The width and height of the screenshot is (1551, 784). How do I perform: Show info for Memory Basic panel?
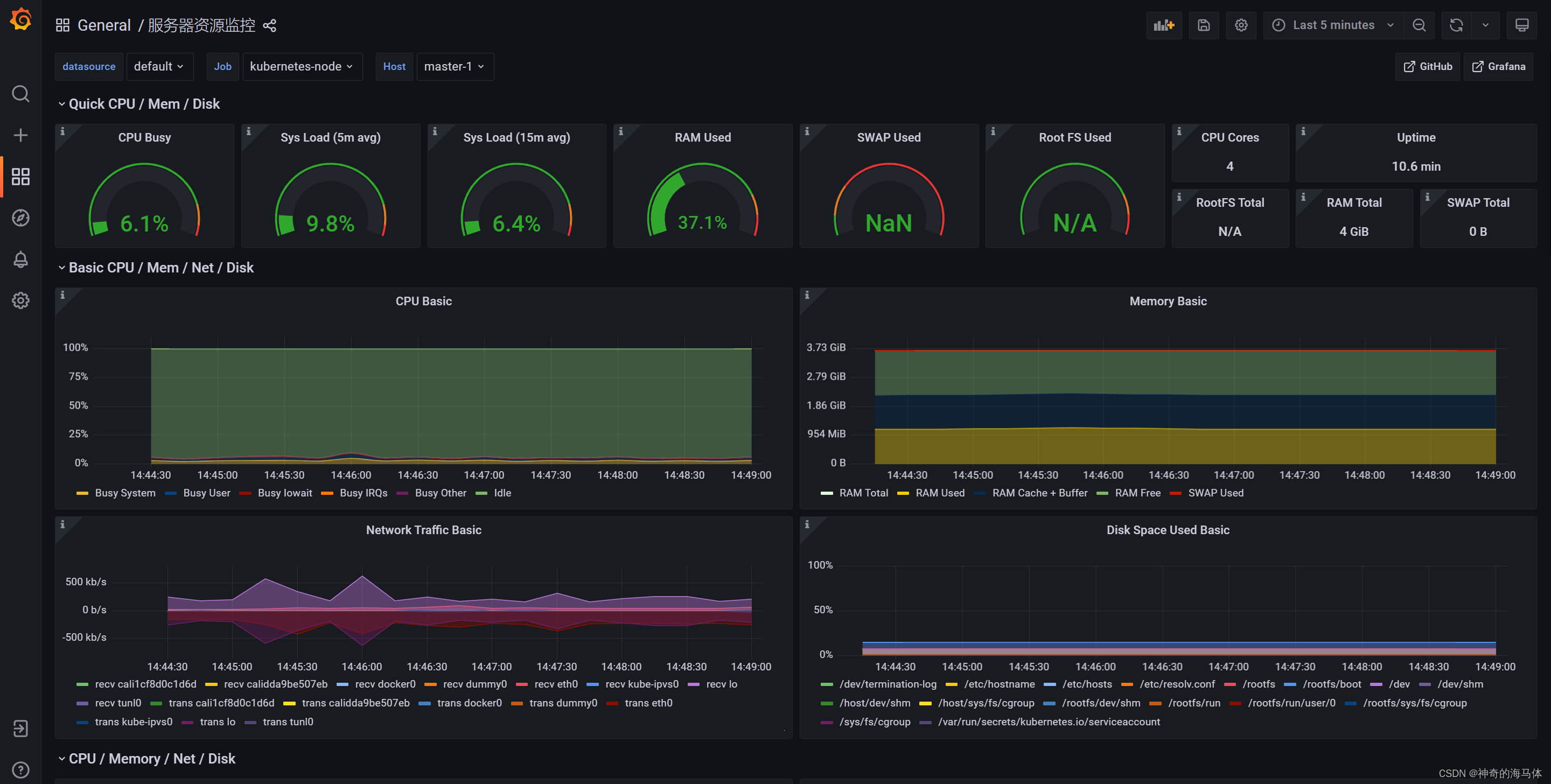pyautogui.click(x=807, y=295)
